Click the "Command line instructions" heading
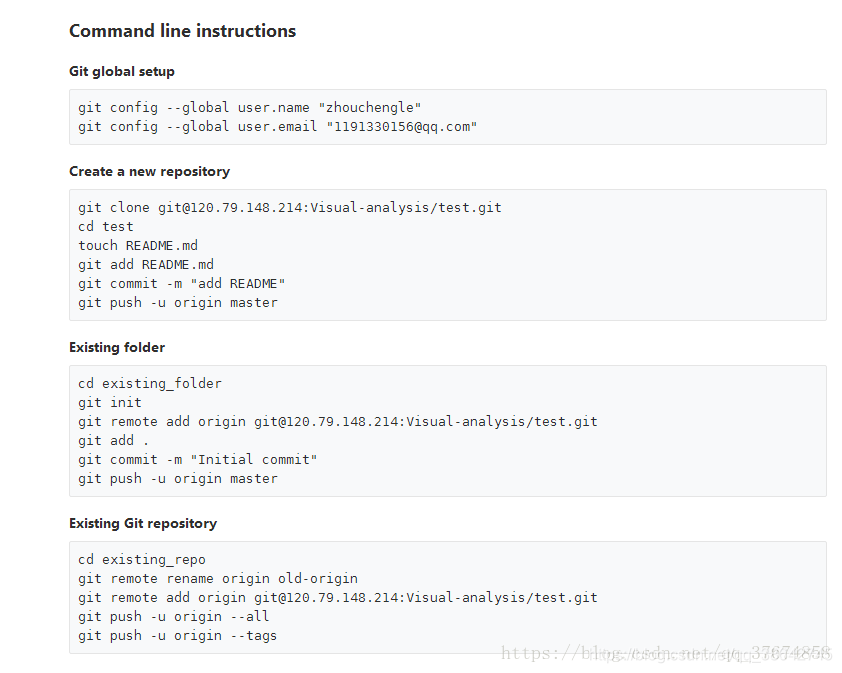Screen dimensions: 842x673 tap(182, 31)
